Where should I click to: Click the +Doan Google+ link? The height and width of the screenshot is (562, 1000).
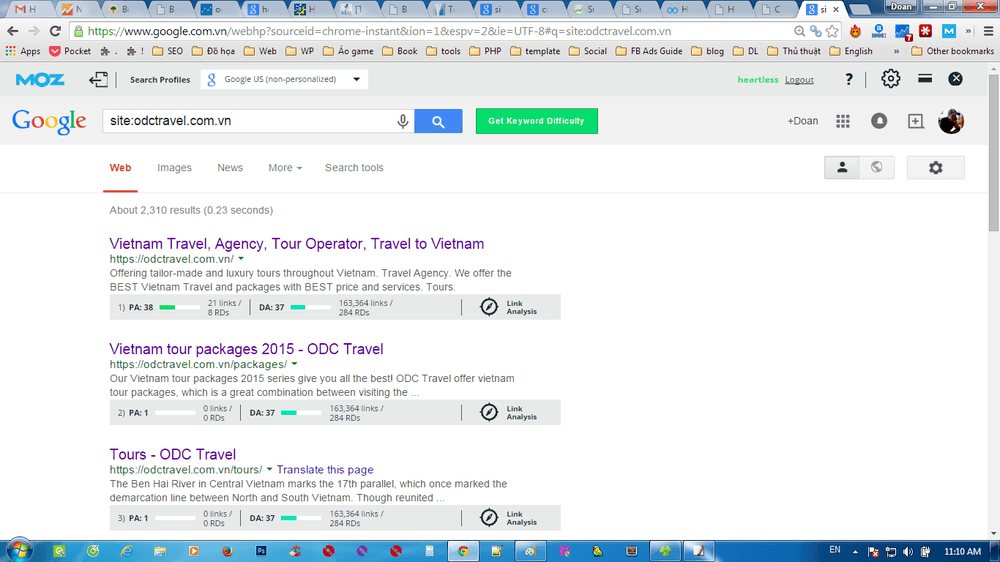(x=802, y=121)
